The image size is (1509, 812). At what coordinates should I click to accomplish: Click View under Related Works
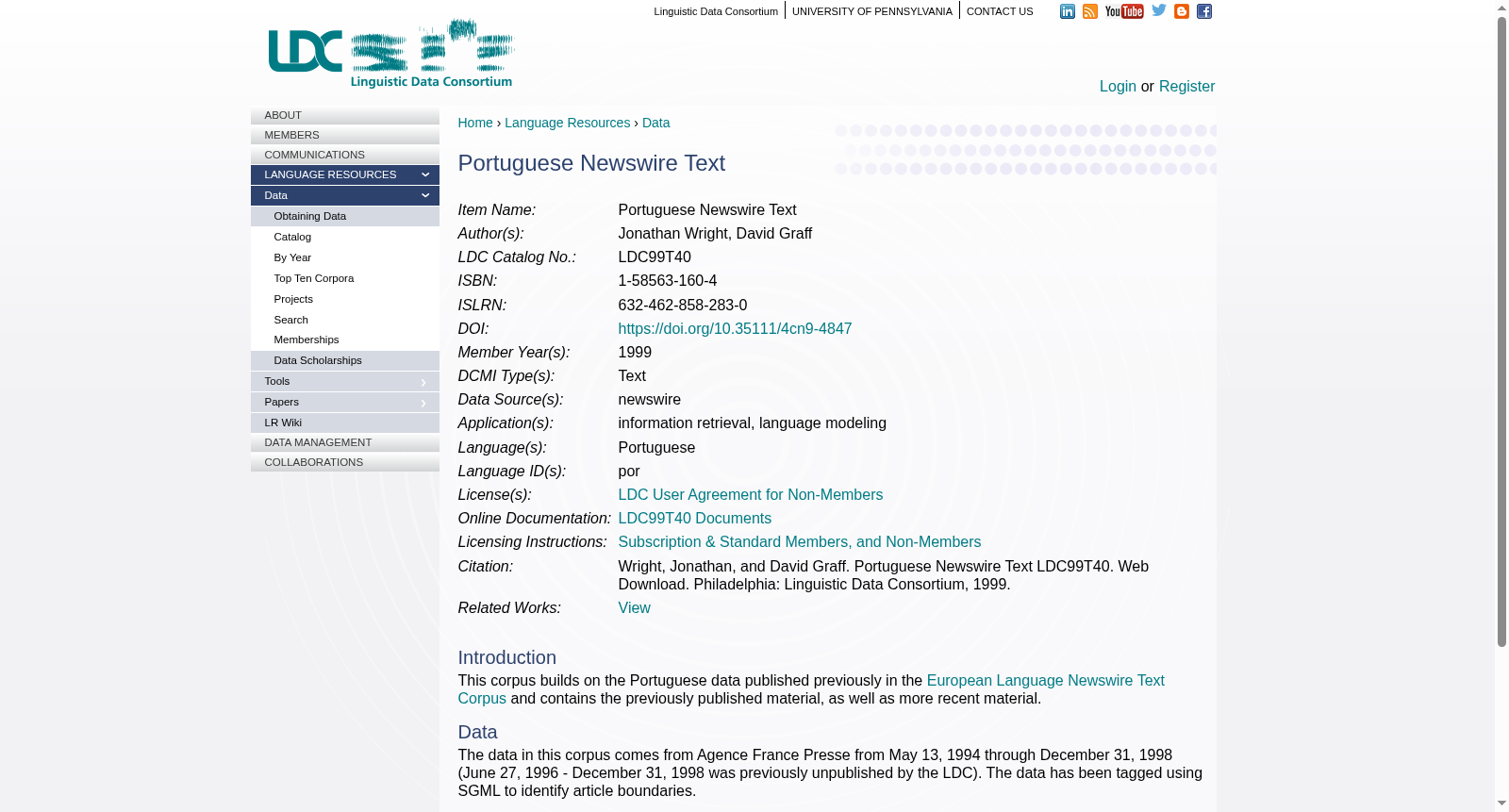click(x=635, y=608)
